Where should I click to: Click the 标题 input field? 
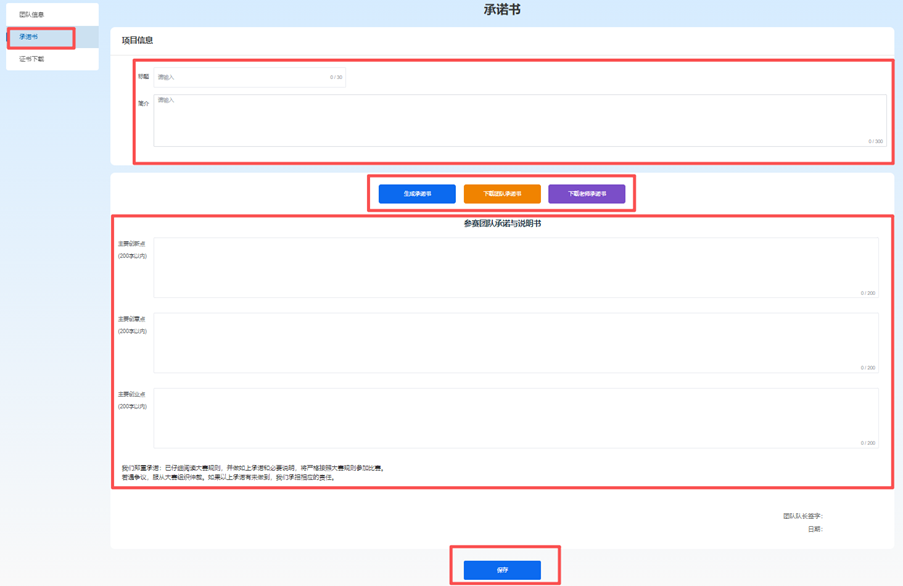click(240, 77)
